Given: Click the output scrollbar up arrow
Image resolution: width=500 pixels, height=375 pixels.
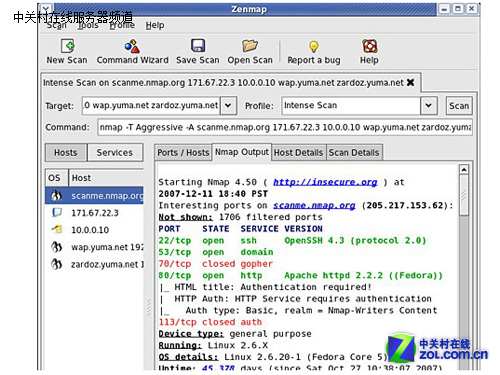Looking at the screenshot, I should click(x=464, y=170).
